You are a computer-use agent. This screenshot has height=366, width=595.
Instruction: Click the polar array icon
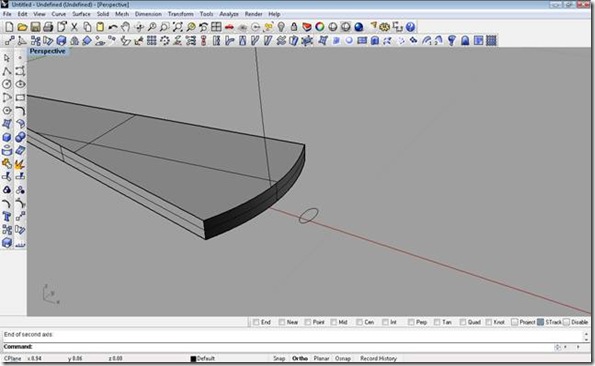pos(165,40)
